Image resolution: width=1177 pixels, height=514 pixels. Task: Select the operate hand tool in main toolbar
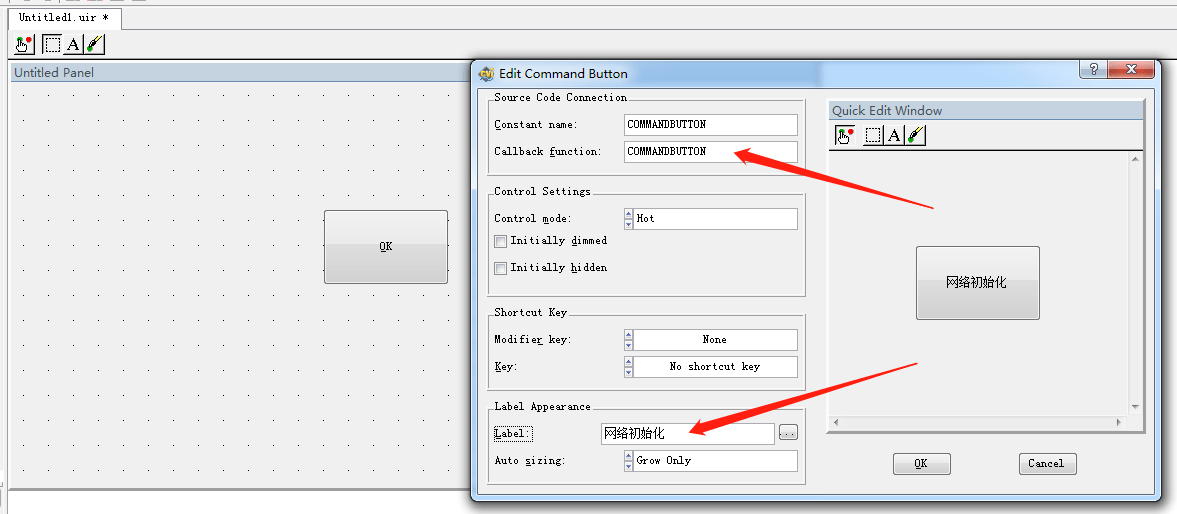[24, 44]
